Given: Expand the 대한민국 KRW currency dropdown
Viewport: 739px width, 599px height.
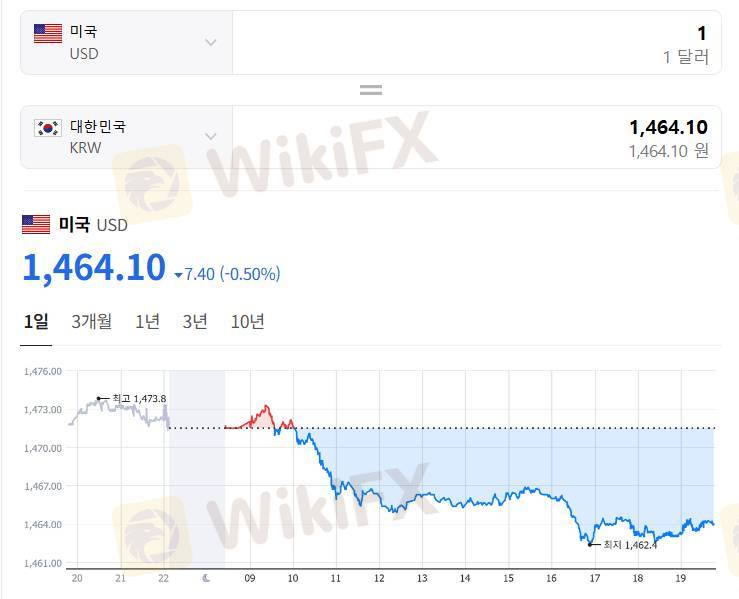Looking at the screenshot, I should coord(211,137).
